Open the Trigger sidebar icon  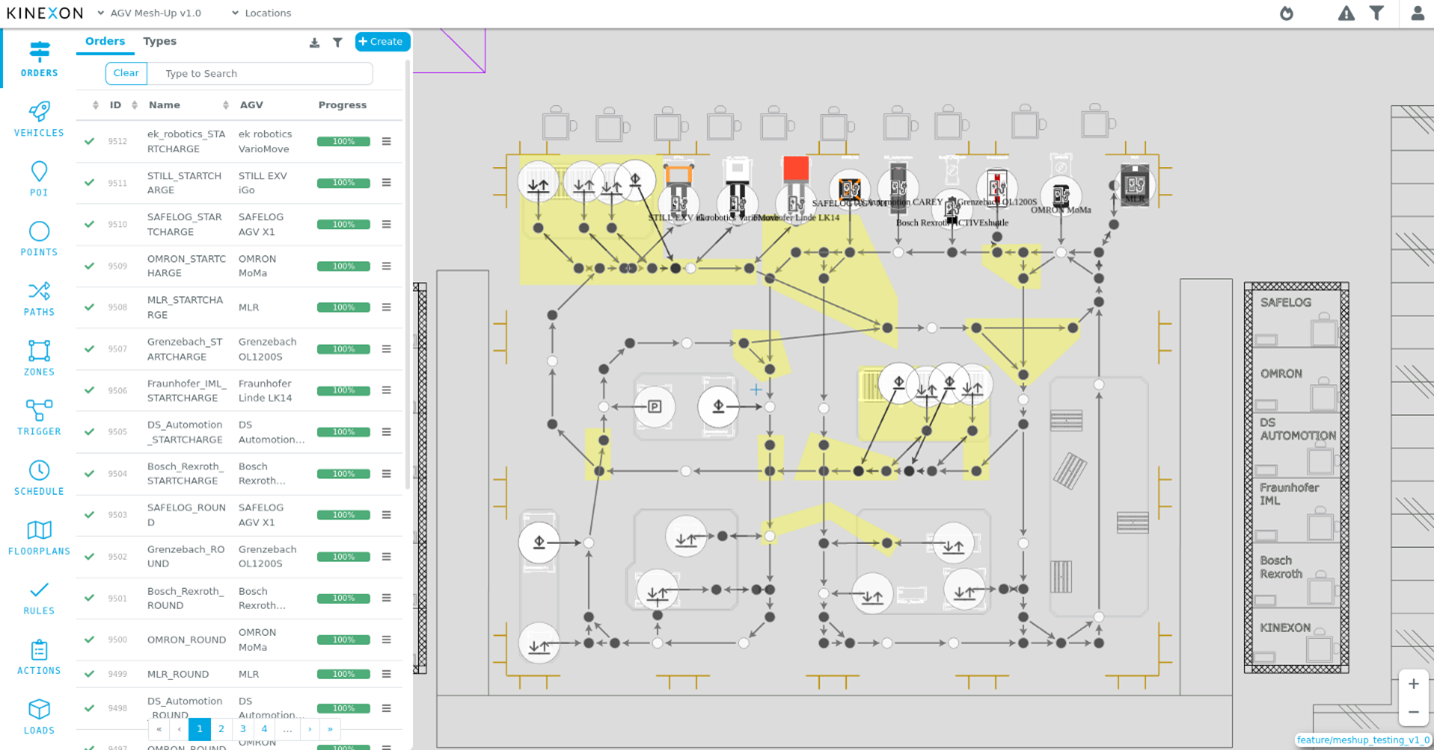click(x=39, y=417)
